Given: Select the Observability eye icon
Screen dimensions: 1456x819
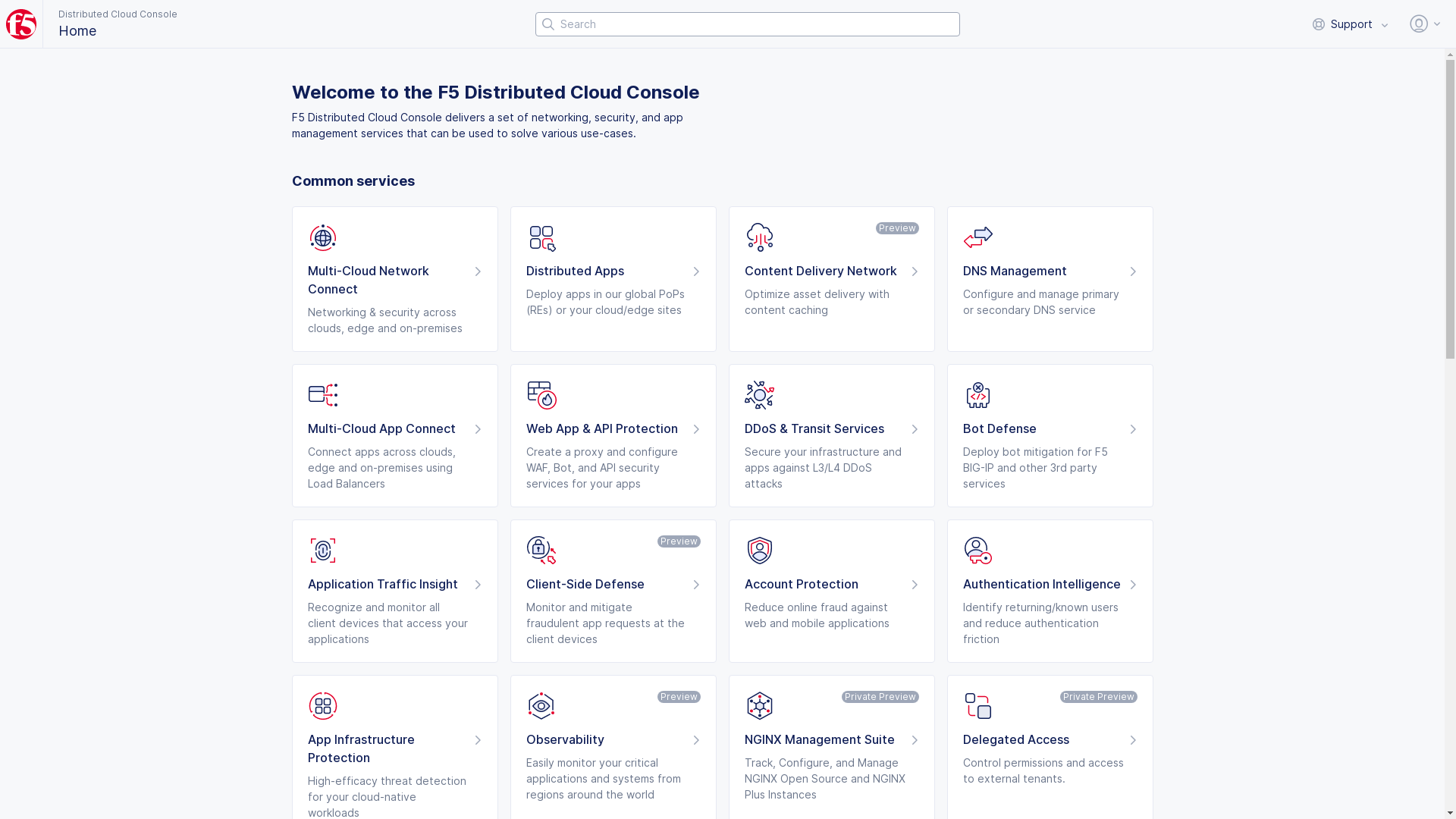Looking at the screenshot, I should (x=541, y=705).
